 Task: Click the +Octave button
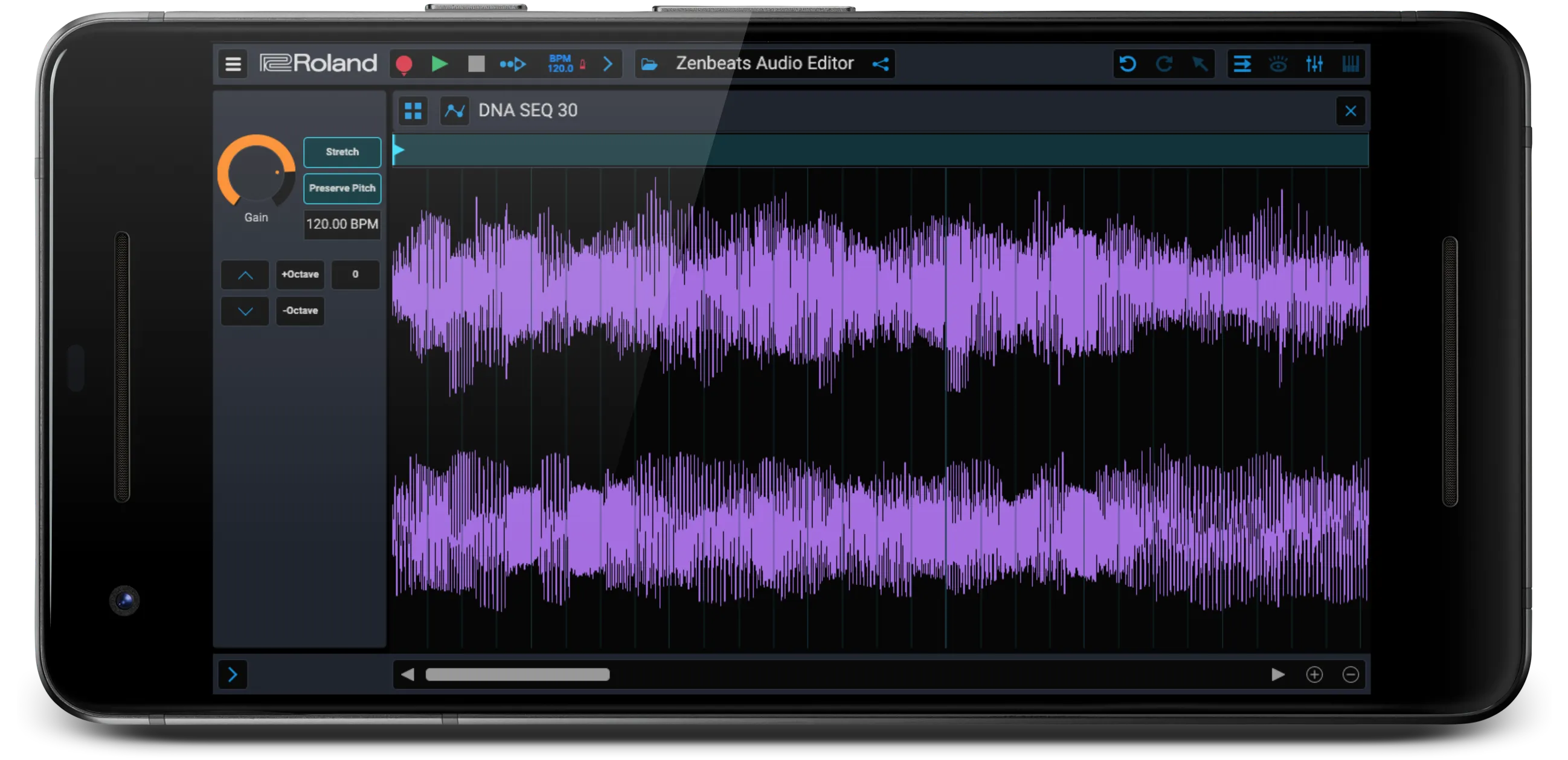pyautogui.click(x=300, y=275)
